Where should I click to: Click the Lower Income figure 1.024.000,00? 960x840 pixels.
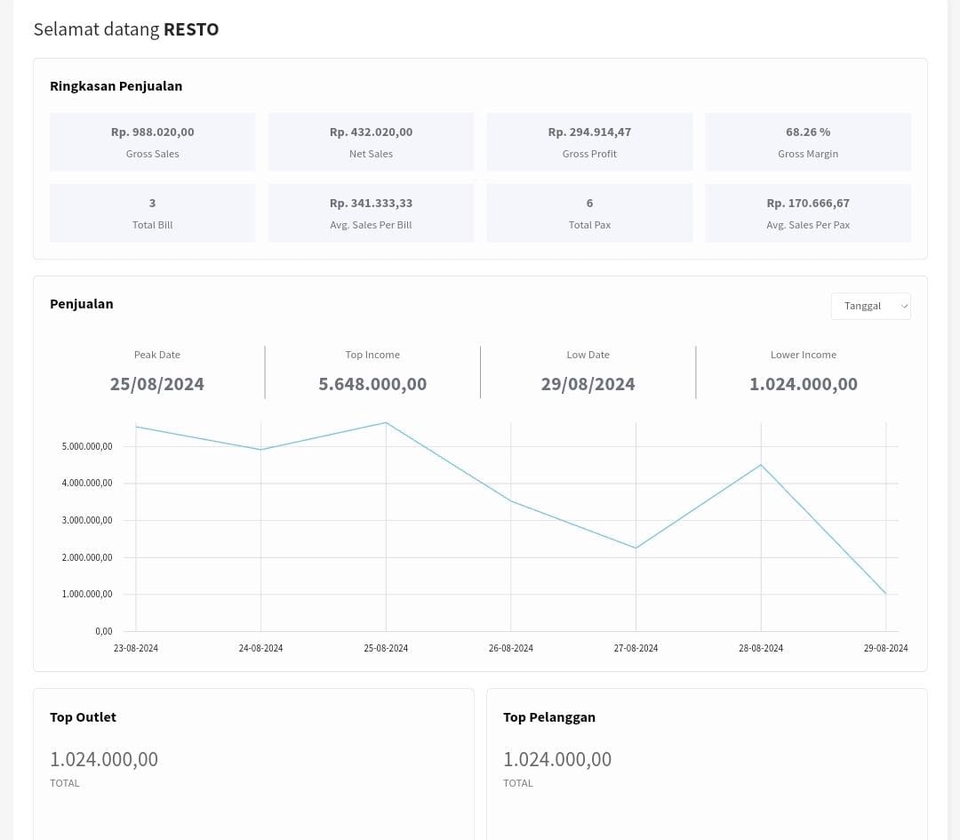tap(803, 384)
